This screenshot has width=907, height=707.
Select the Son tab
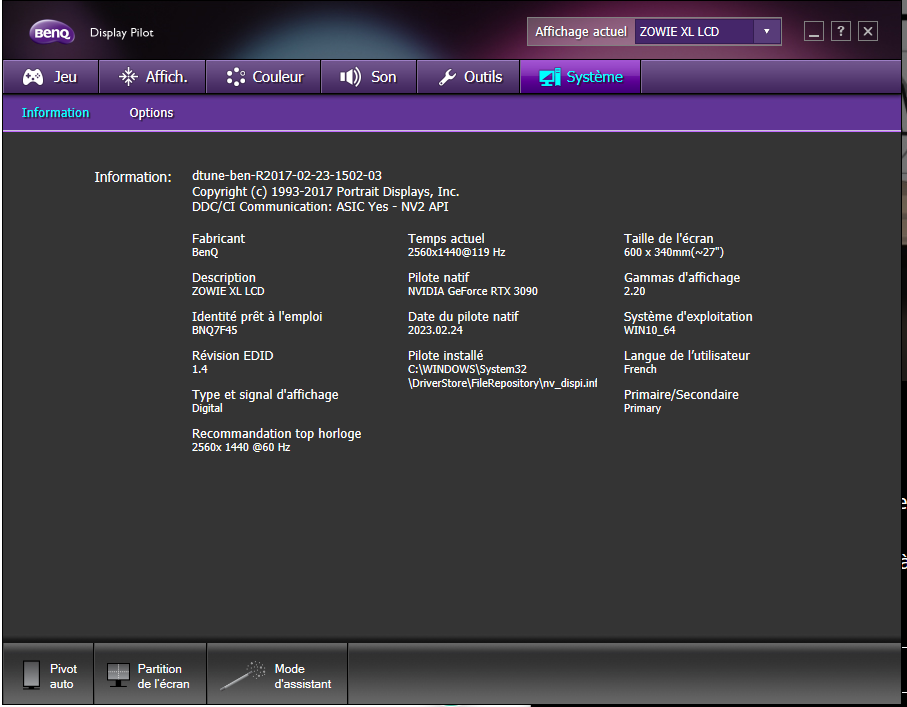[369, 77]
